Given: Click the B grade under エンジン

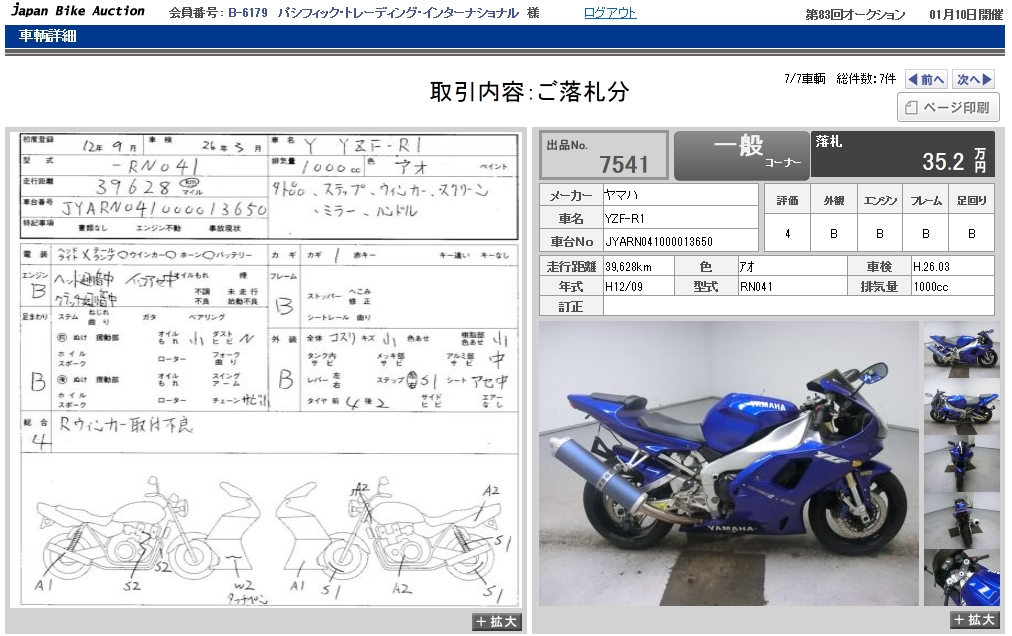Looking at the screenshot, I should (880, 234).
